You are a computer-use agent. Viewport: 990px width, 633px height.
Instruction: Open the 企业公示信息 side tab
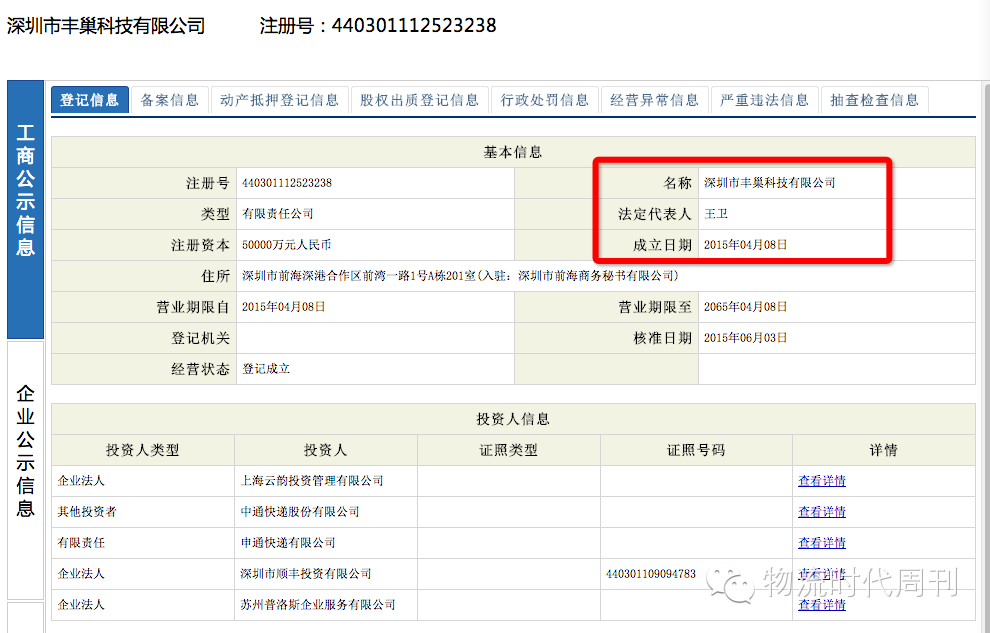coord(25,469)
